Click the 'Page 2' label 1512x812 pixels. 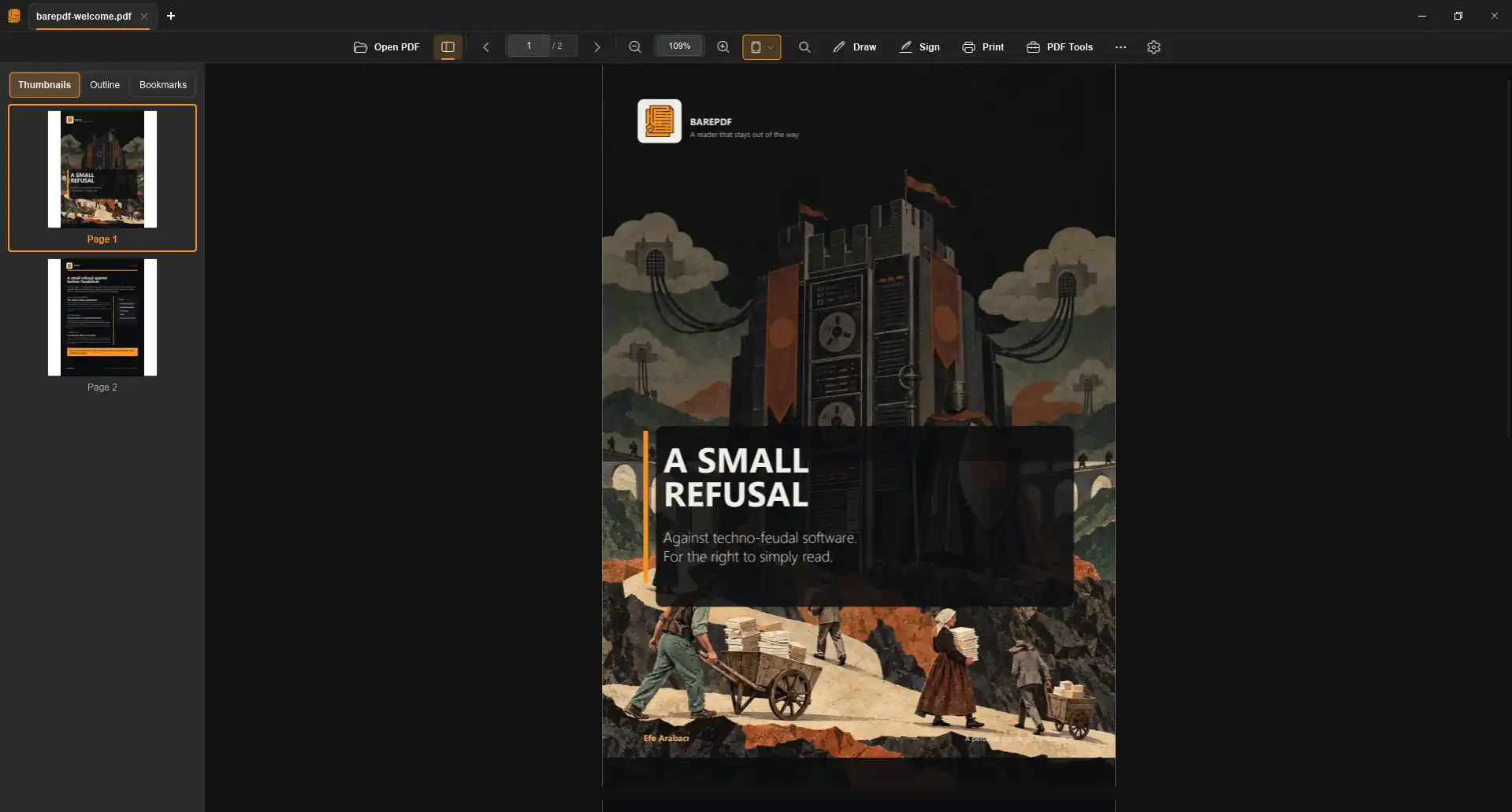[102, 387]
